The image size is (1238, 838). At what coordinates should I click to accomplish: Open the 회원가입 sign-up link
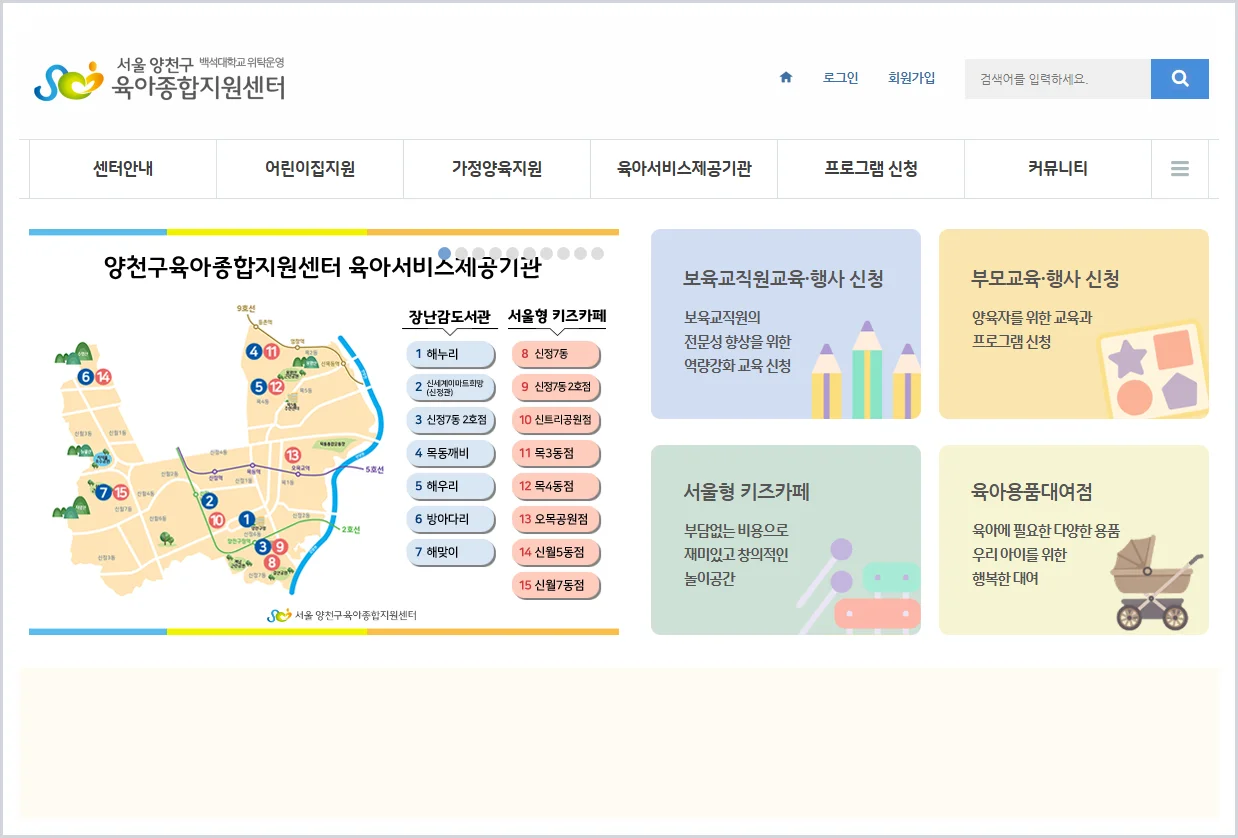911,78
